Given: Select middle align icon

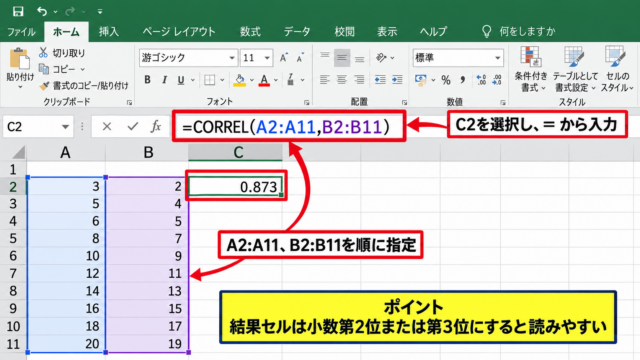Looking at the screenshot, I should 342,58.
